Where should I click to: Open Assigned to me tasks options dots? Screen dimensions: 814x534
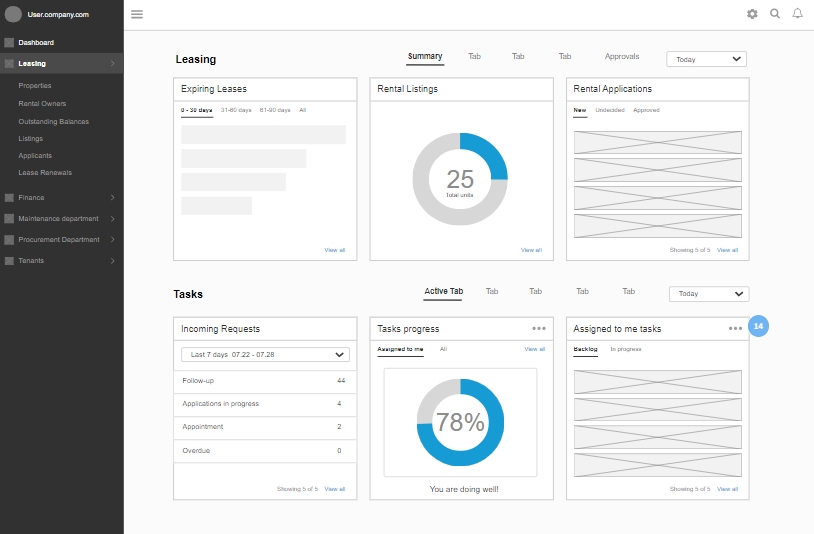click(735, 328)
